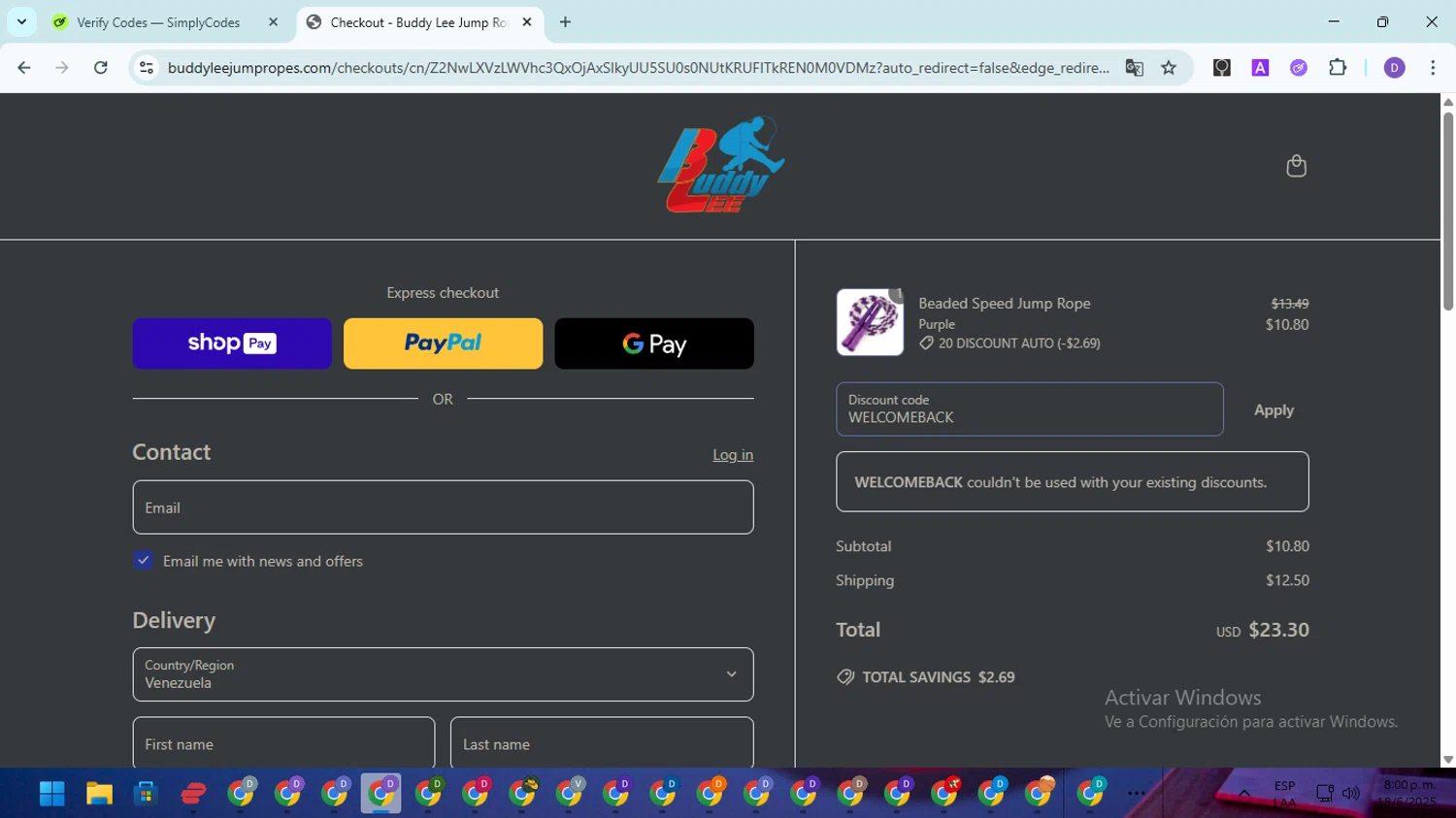The image size is (1456, 818).
Task: Open the tab search dropdown arrow
Action: pos(21,22)
